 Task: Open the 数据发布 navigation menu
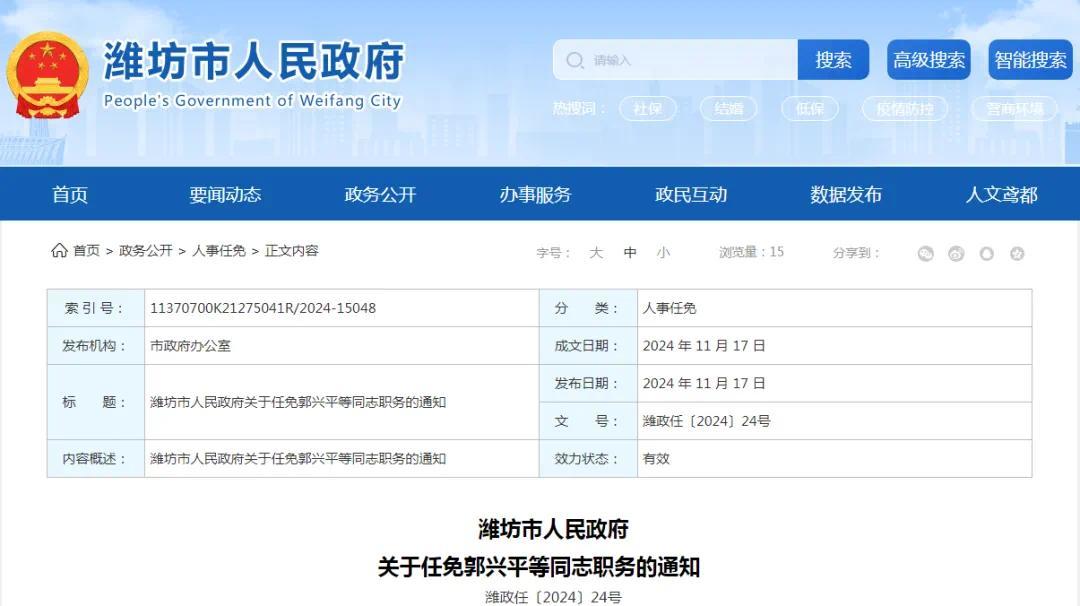(847, 195)
